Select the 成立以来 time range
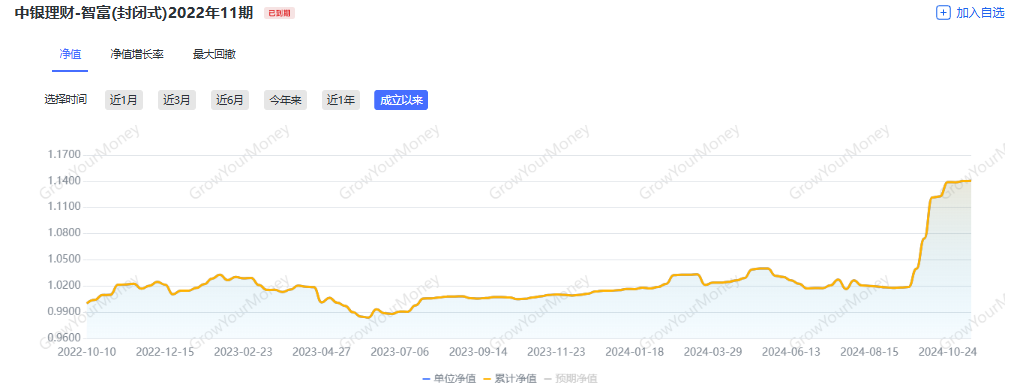 [401, 100]
